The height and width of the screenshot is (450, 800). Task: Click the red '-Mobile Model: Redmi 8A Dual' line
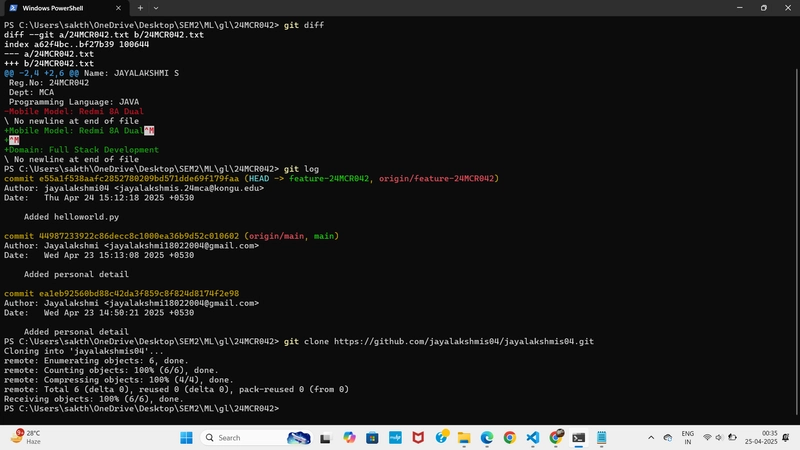click(x=74, y=111)
